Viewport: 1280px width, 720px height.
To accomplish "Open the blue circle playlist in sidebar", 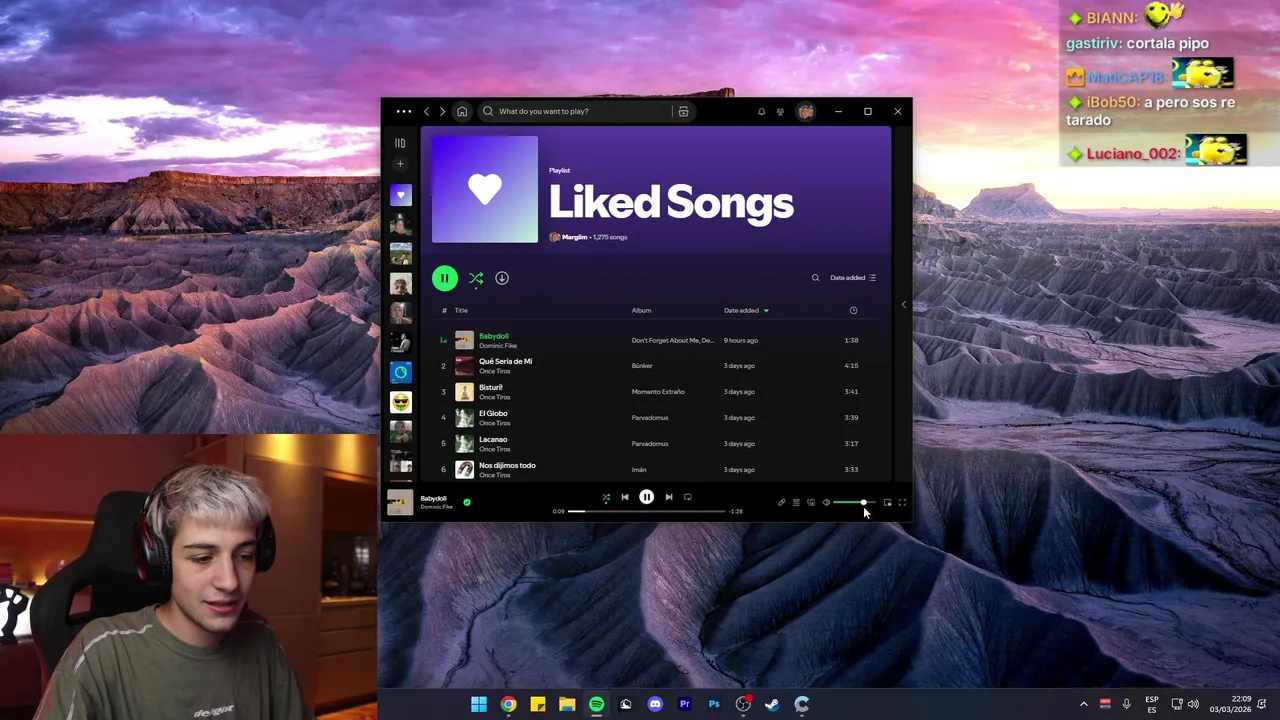I will click(400, 372).
